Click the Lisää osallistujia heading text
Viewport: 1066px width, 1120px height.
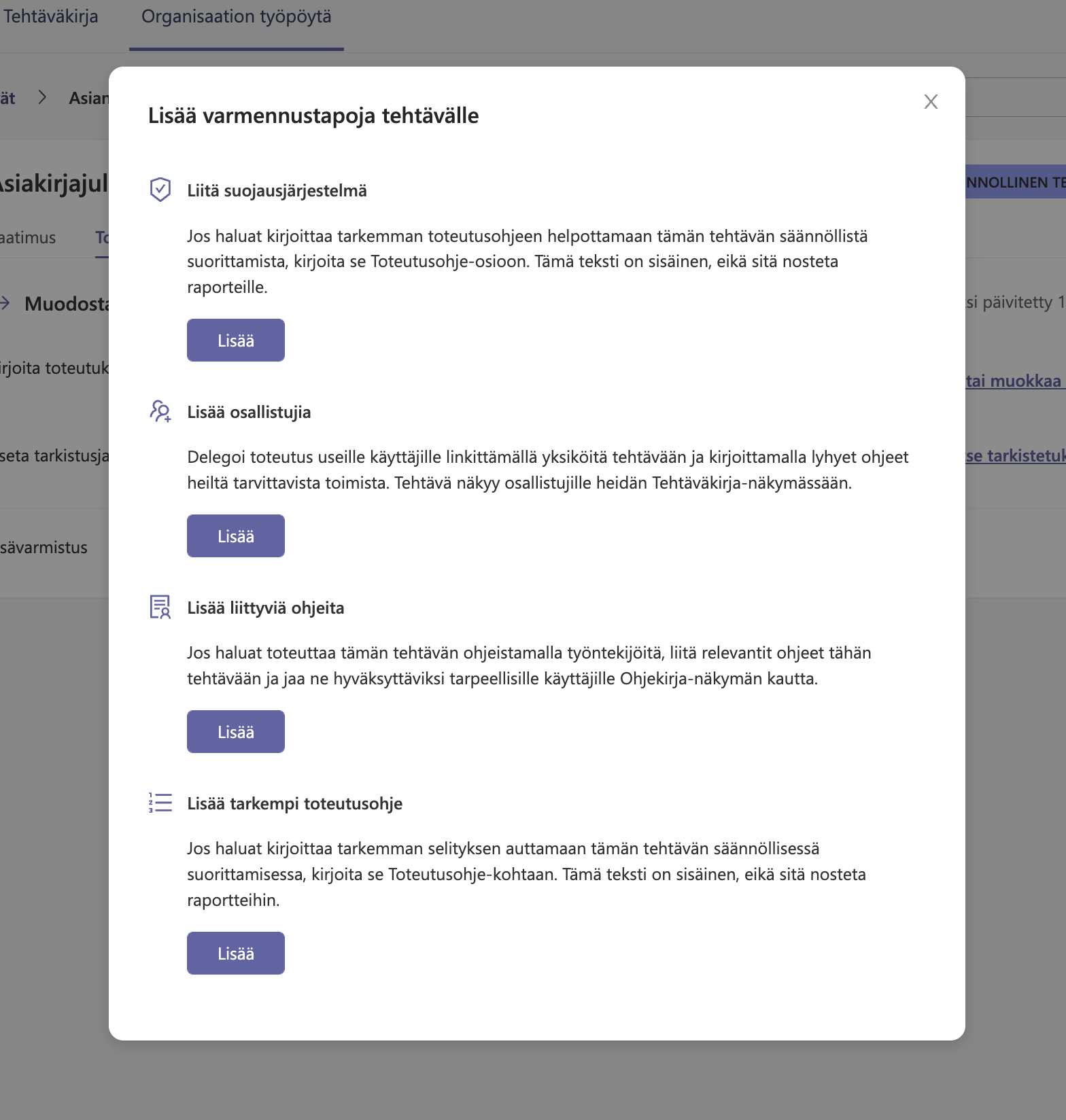pyautogui.click(x=249, y=412)
